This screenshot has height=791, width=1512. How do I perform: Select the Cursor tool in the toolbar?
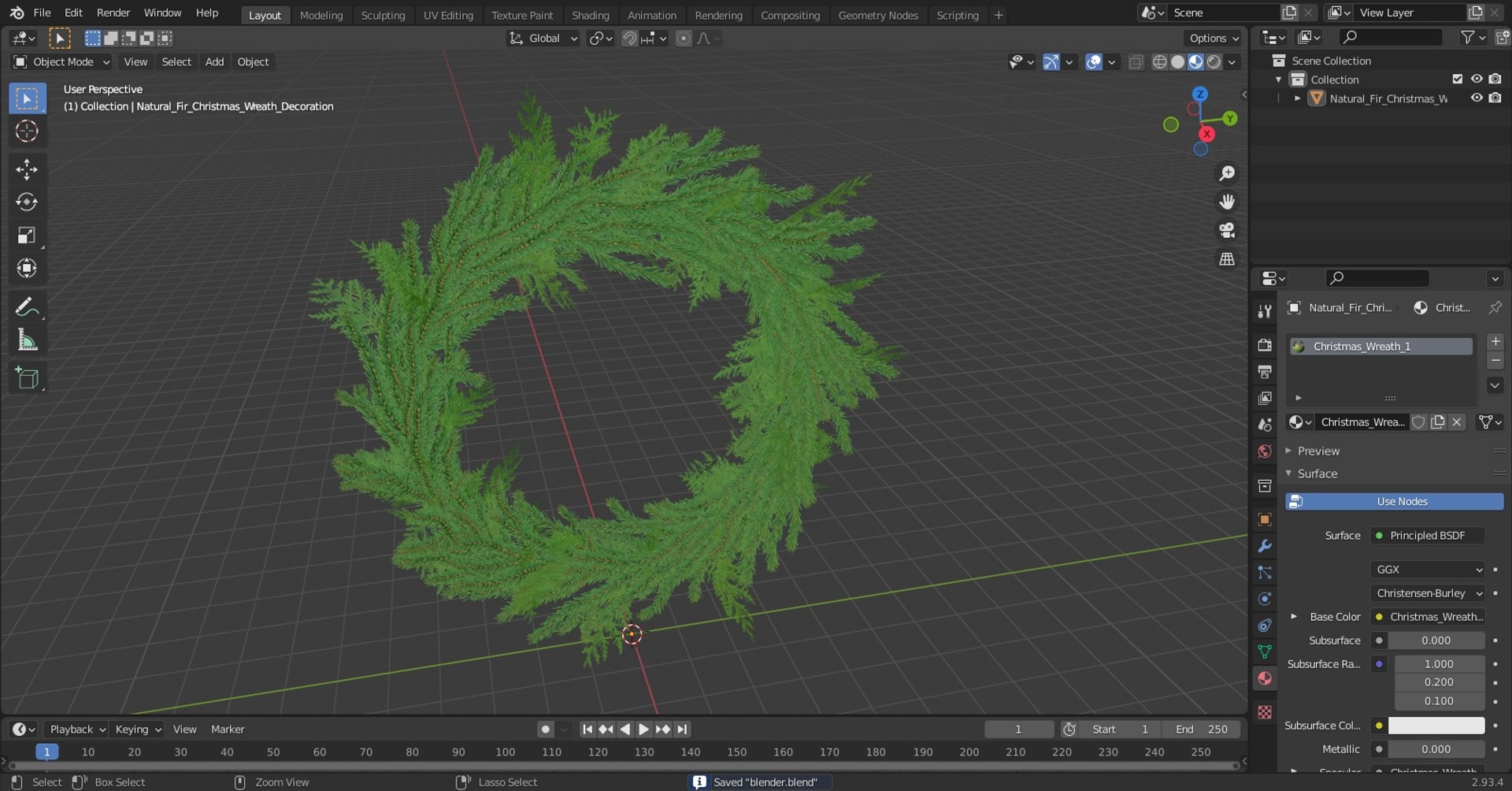tap(27, 131)
